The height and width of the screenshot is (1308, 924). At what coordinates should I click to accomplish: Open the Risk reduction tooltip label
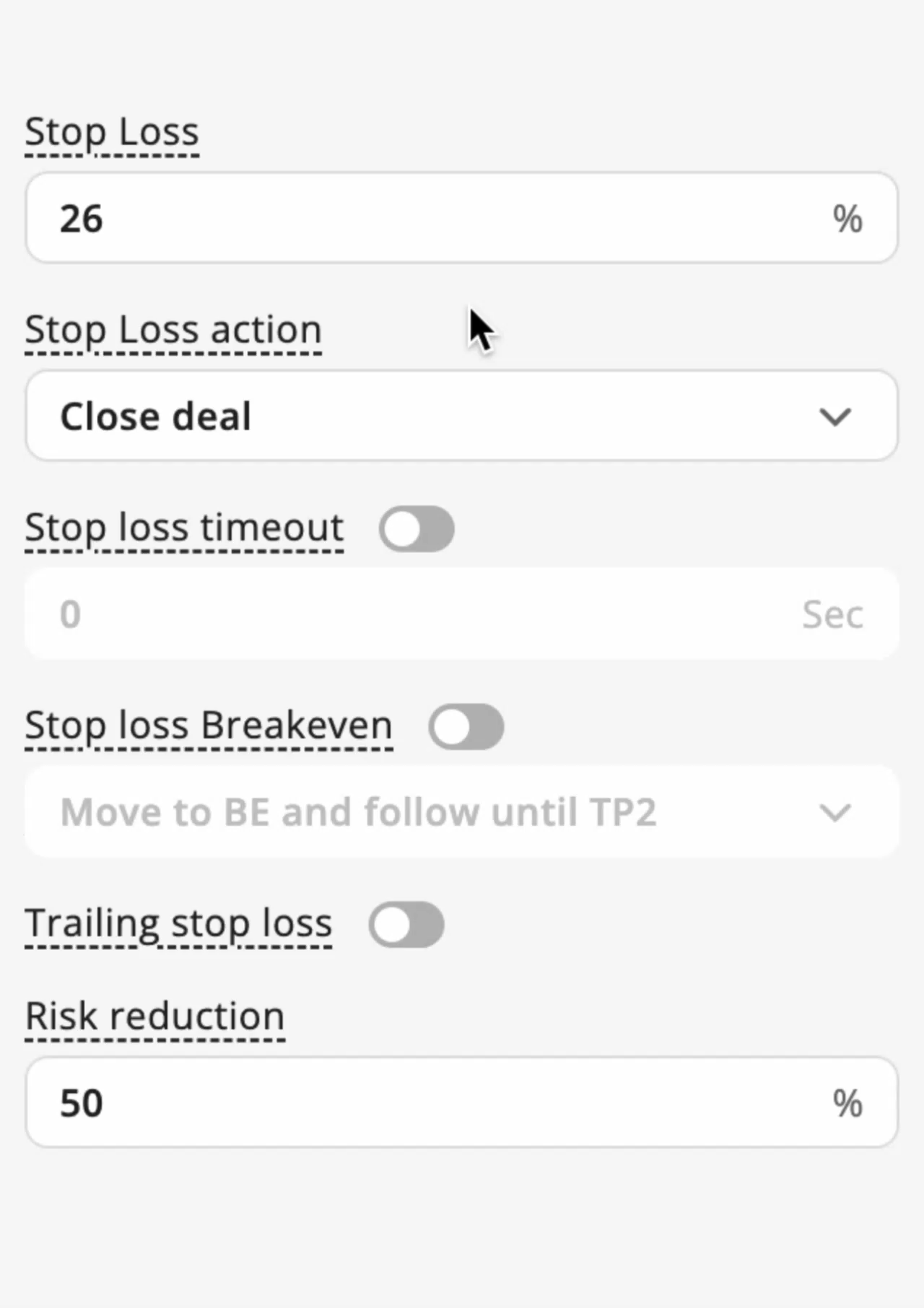coord(154,1016)
